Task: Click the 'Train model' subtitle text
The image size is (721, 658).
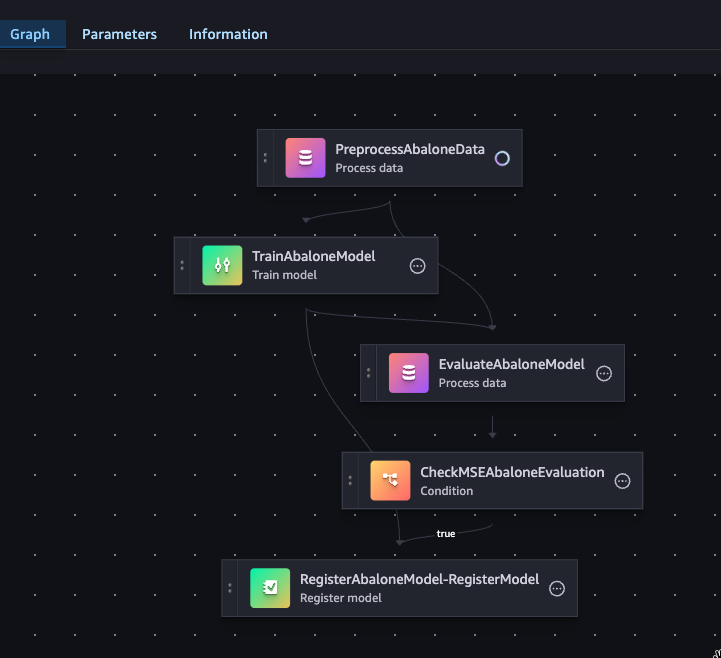Action: click(x=284, y=275)
